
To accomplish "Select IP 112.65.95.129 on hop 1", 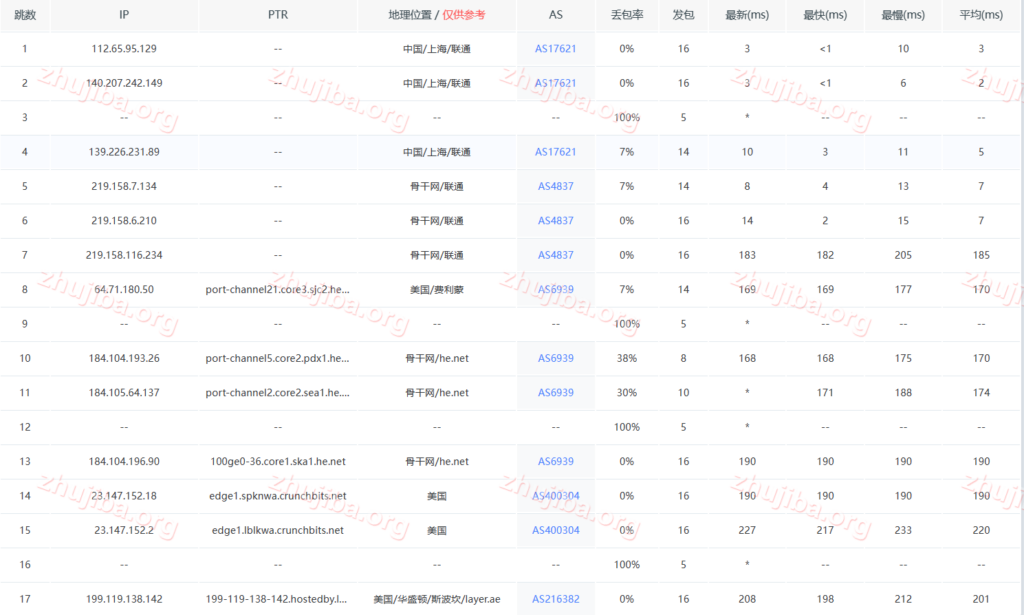I will (x=122, y=48).
